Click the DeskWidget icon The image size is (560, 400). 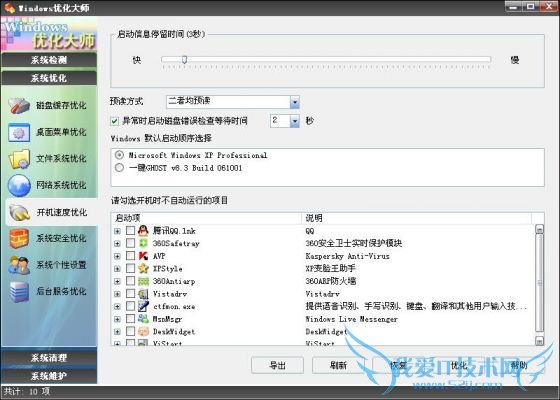[143, 331]
